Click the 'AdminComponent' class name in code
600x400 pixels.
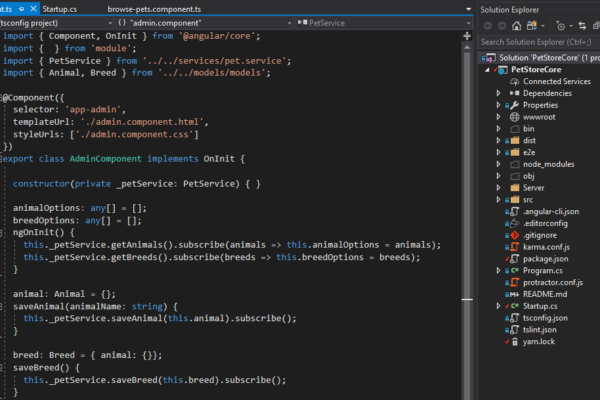pyautogui.click(x=105, y=159)
